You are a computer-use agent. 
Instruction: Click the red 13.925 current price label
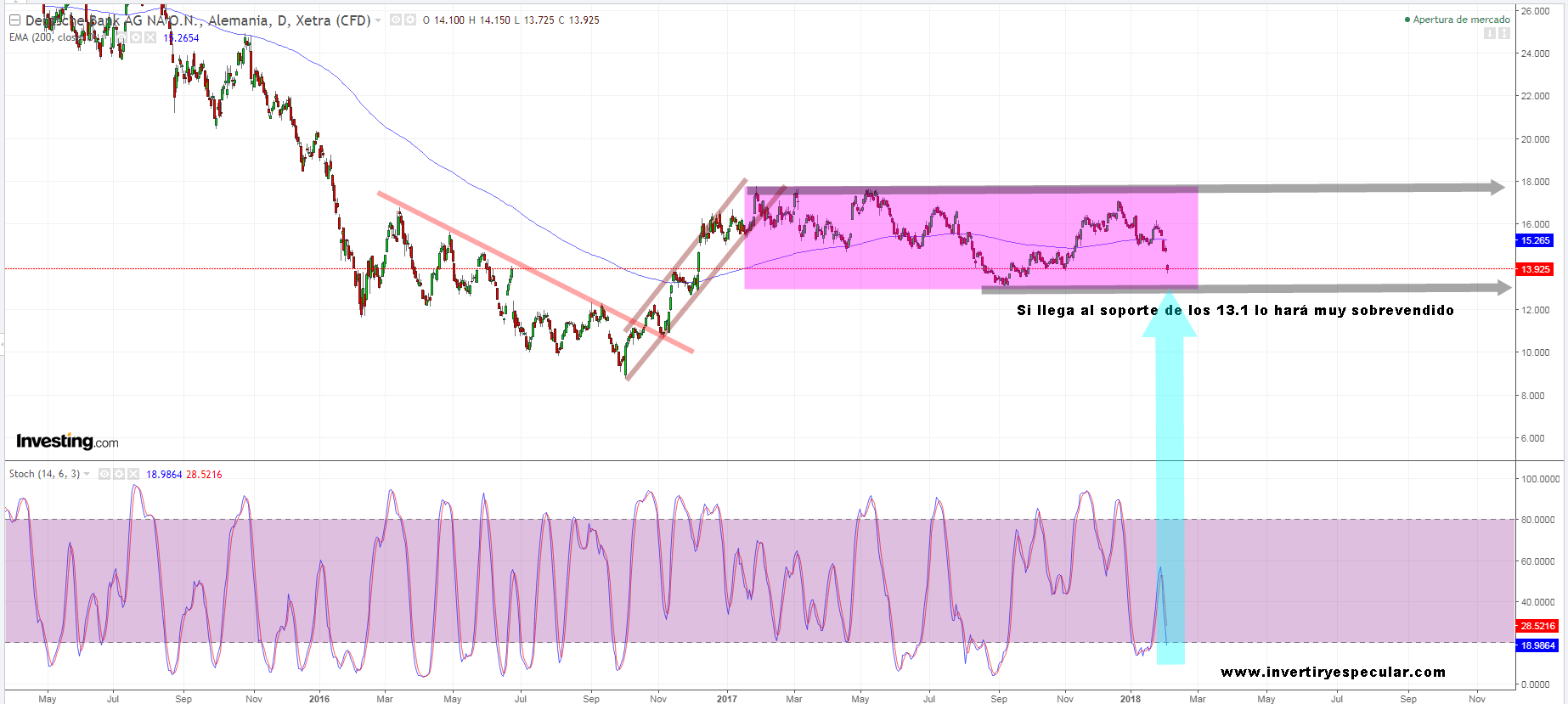point(1535,269)
